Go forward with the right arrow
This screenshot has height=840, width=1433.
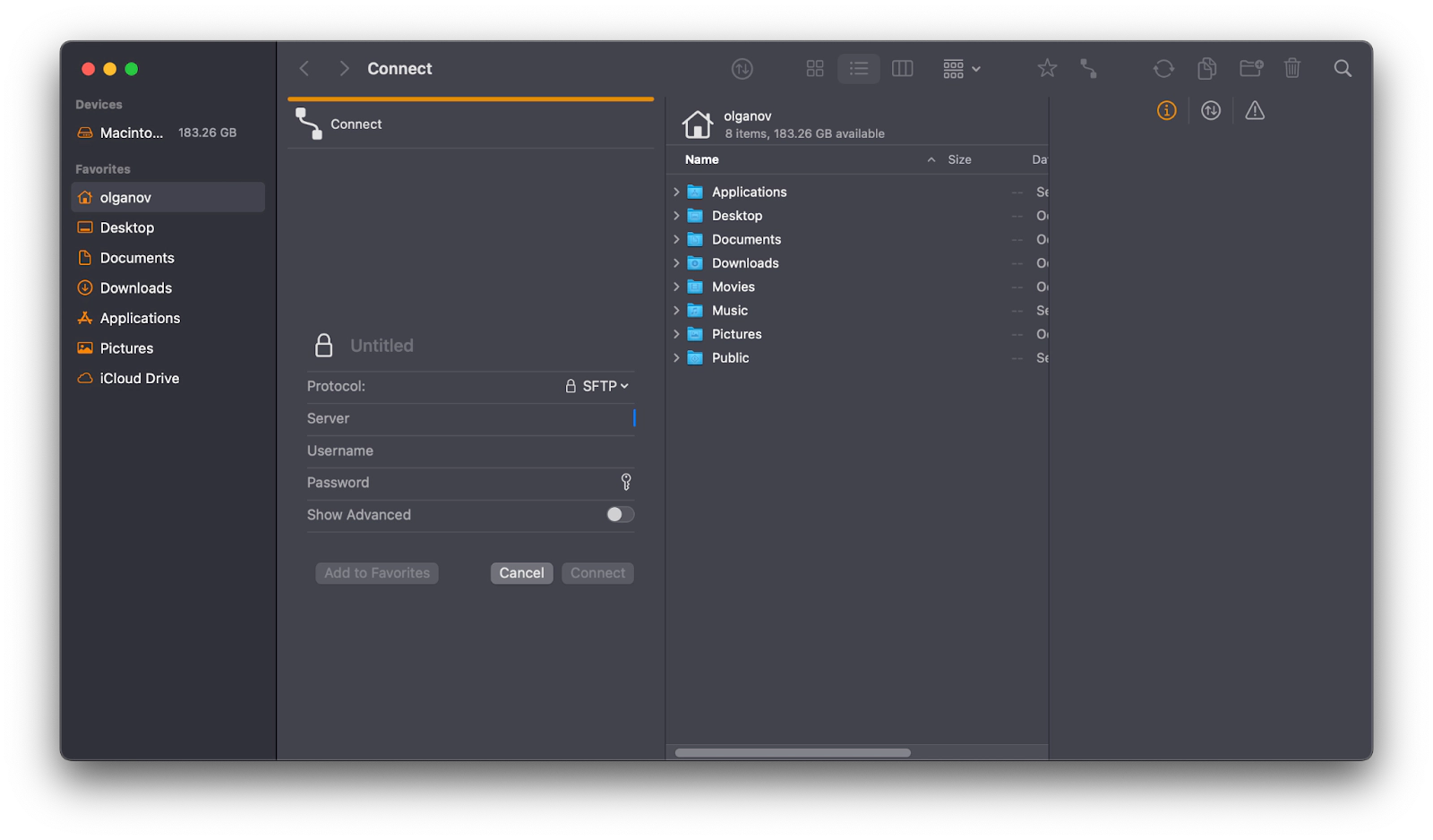coord(344,69)
